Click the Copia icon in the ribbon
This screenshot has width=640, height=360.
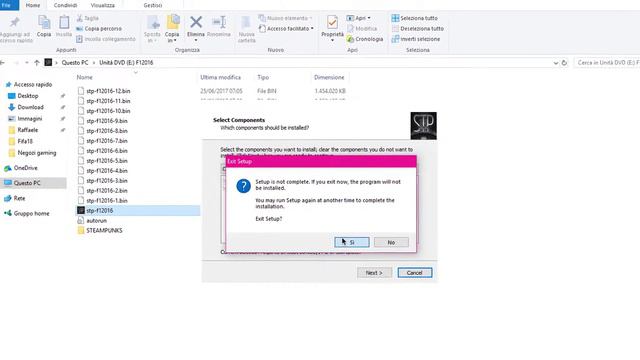[44, 23]
